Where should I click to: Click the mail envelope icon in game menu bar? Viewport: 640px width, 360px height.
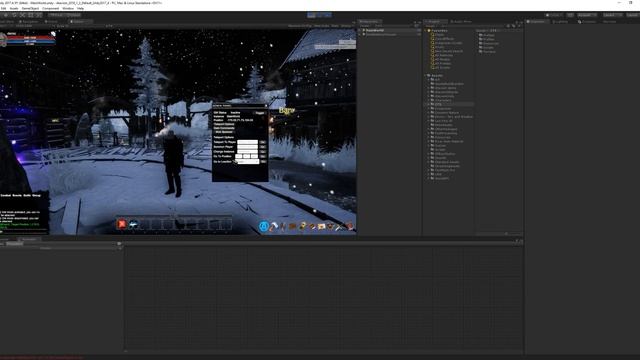click(x=322, y=227)
